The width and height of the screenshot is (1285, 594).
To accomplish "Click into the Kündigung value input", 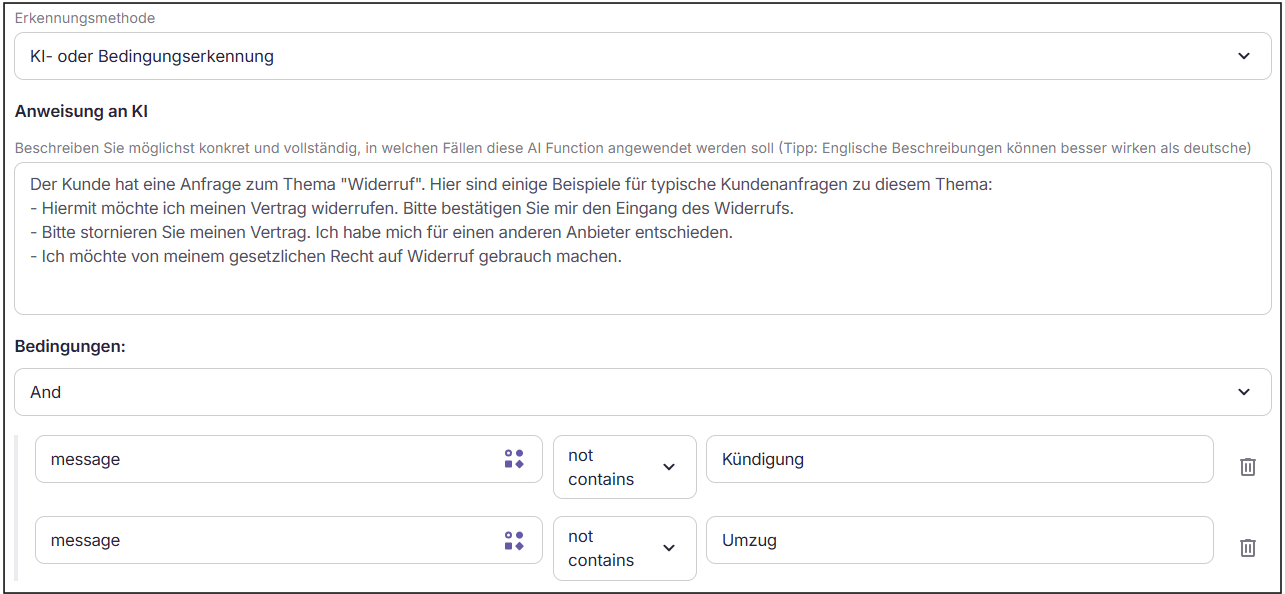I will click(x=960, y=459).
